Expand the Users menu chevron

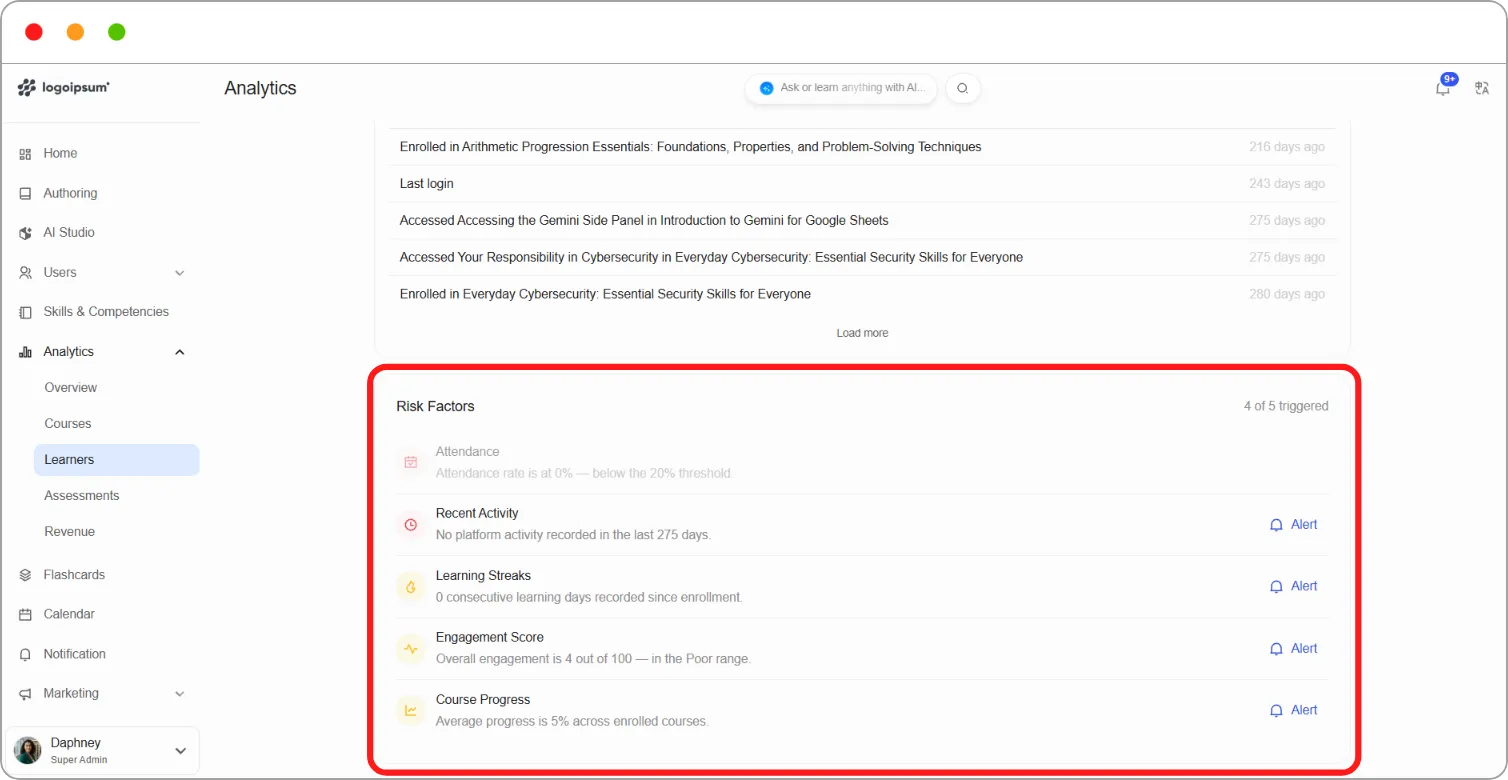point(180,272)
